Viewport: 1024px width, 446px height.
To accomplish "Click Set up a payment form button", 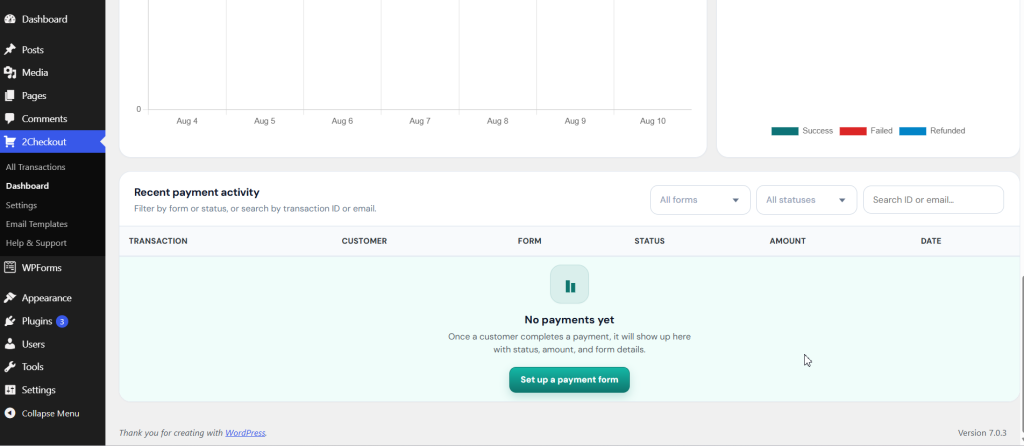I will [569, 380].
